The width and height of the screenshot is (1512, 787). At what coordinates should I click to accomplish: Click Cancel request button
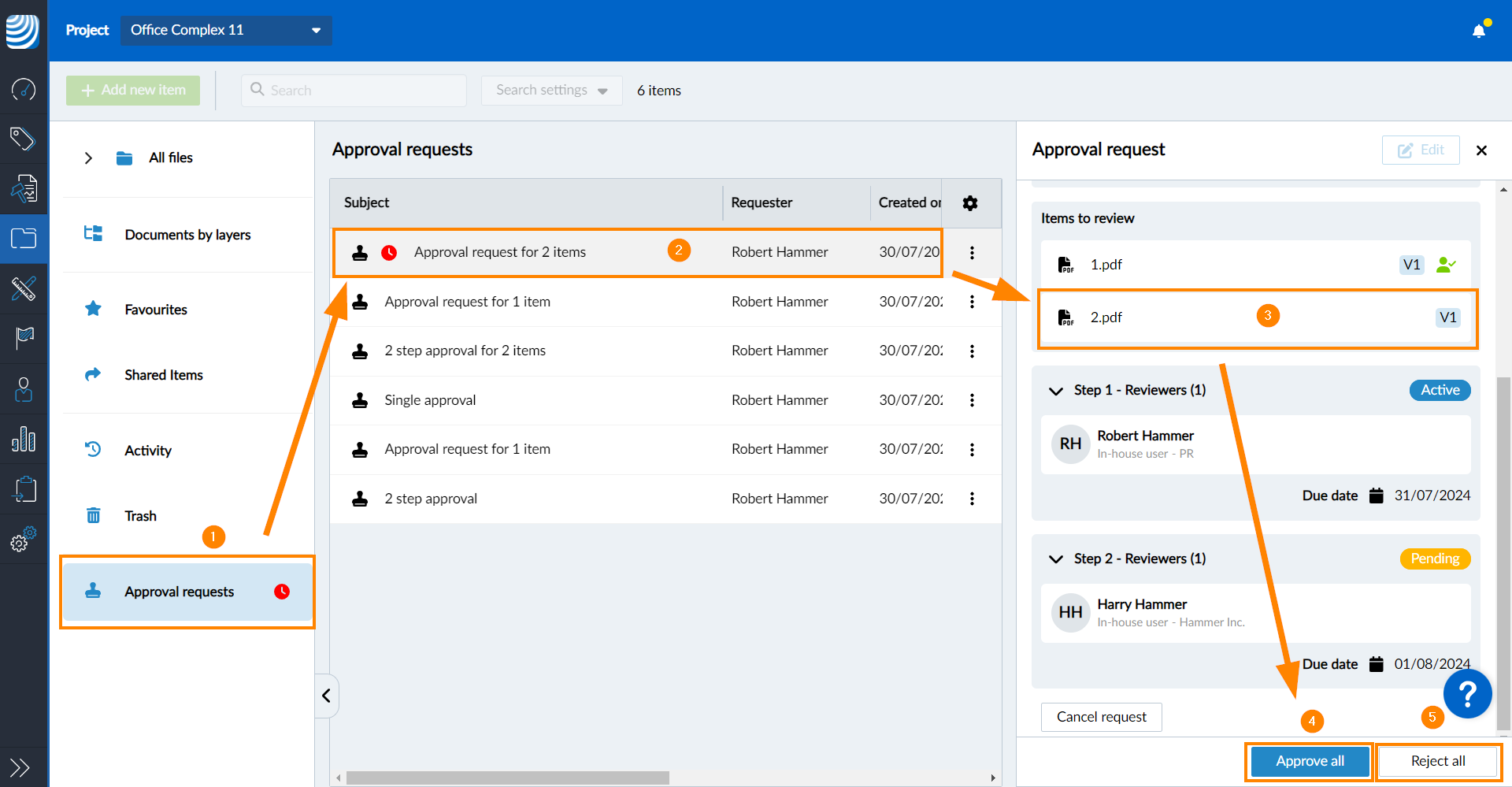tap(1101, 717)
